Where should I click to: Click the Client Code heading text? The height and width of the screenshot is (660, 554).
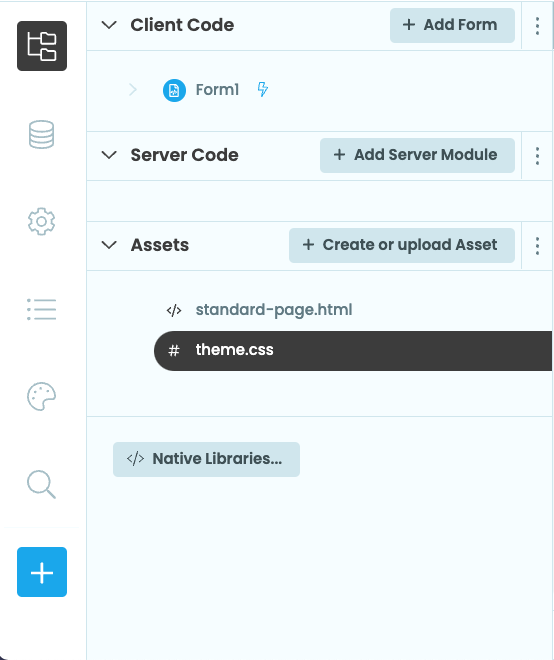click(x=182, y=25)
